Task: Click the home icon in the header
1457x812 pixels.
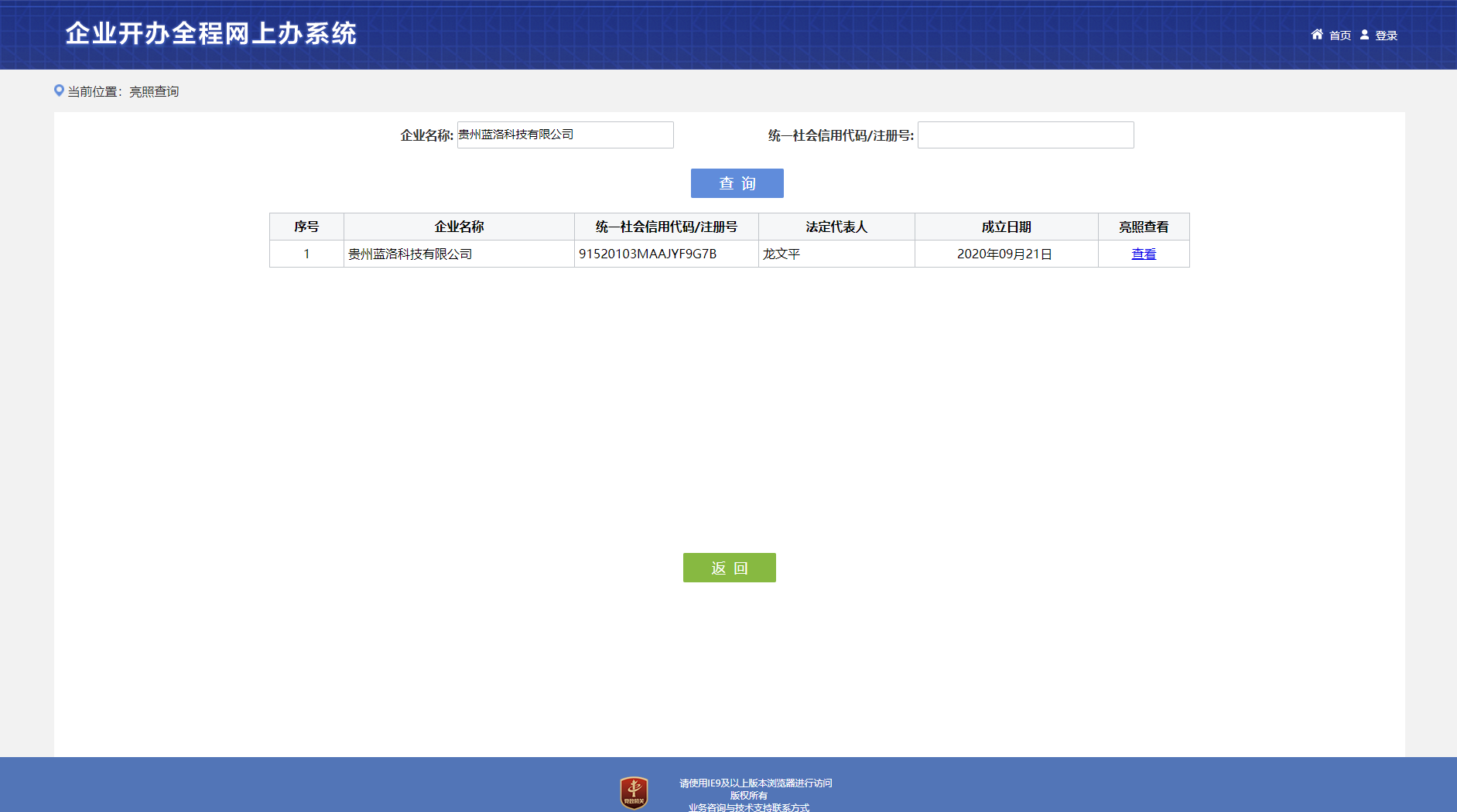Action: pyautogui.click(x=1317, y=35)
